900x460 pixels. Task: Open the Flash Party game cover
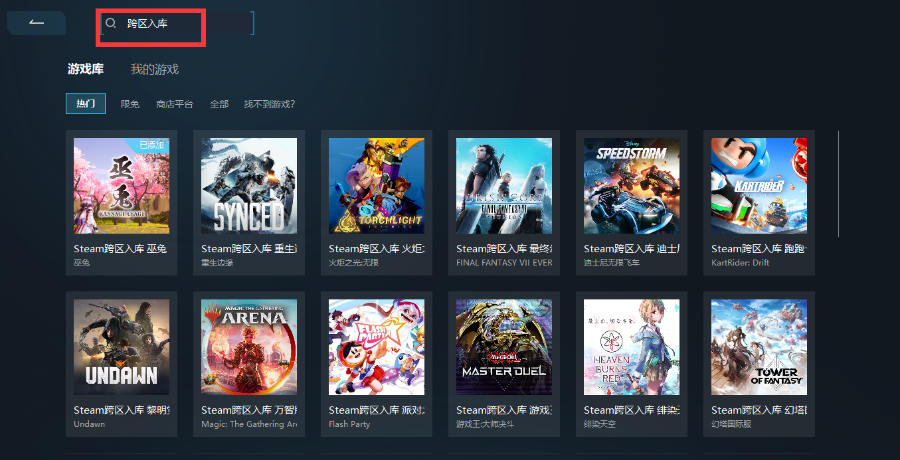pos(377,347)
